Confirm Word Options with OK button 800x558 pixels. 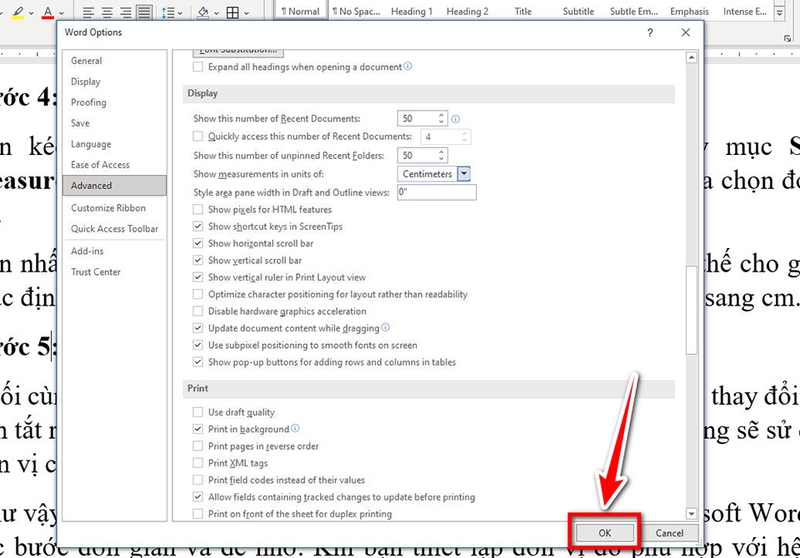(605, 532)
